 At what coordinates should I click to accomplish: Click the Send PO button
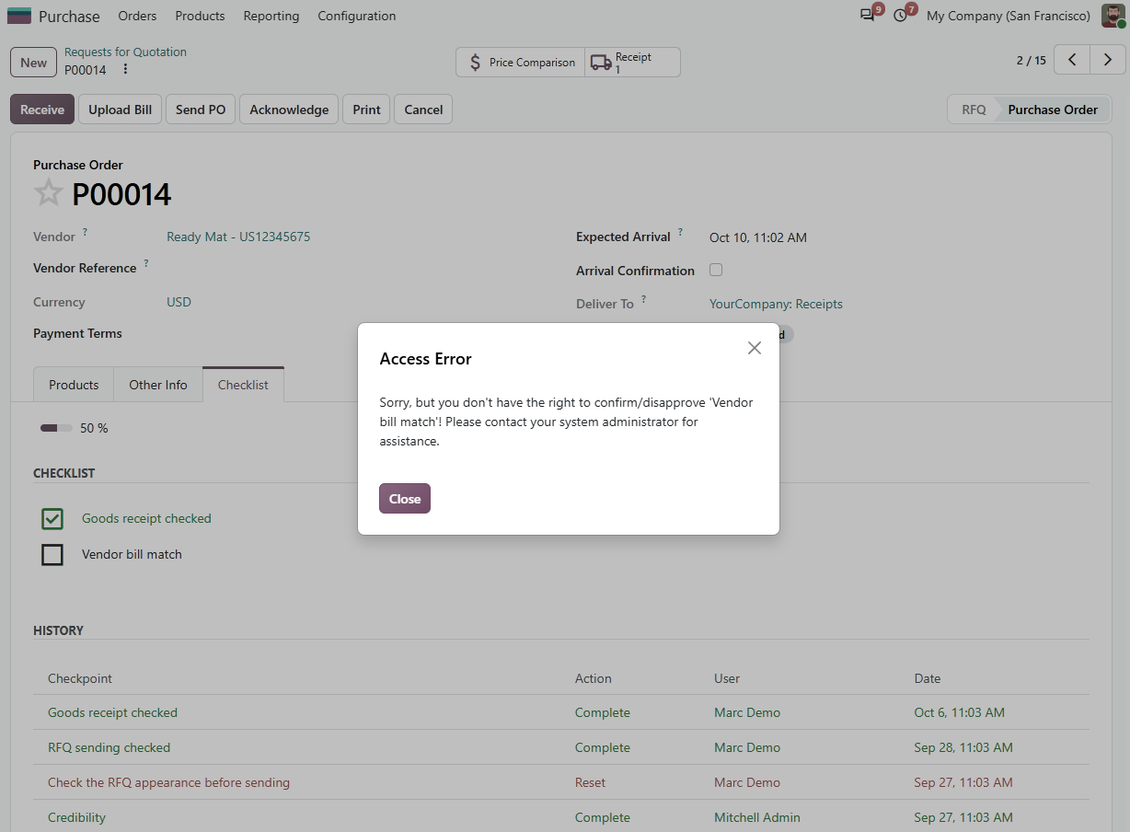click(200, 110)
